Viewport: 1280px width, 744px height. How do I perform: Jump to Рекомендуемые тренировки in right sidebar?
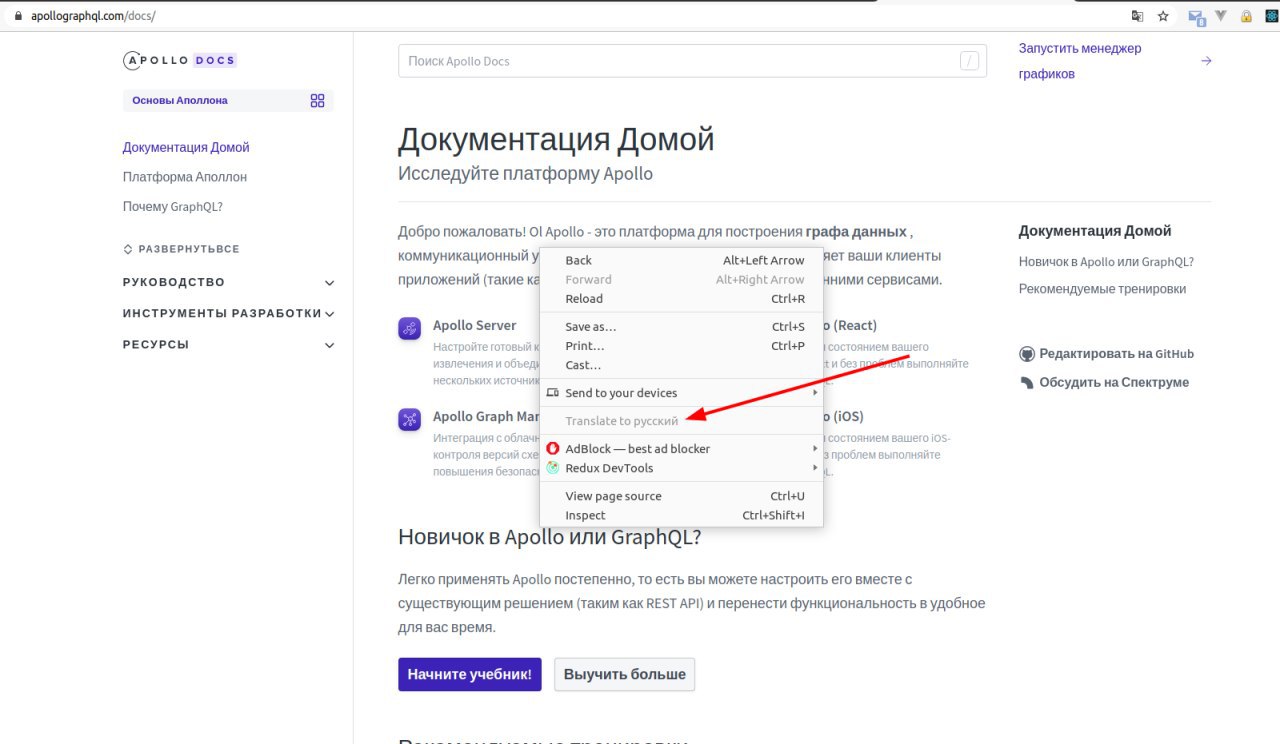click(1102, 289)
